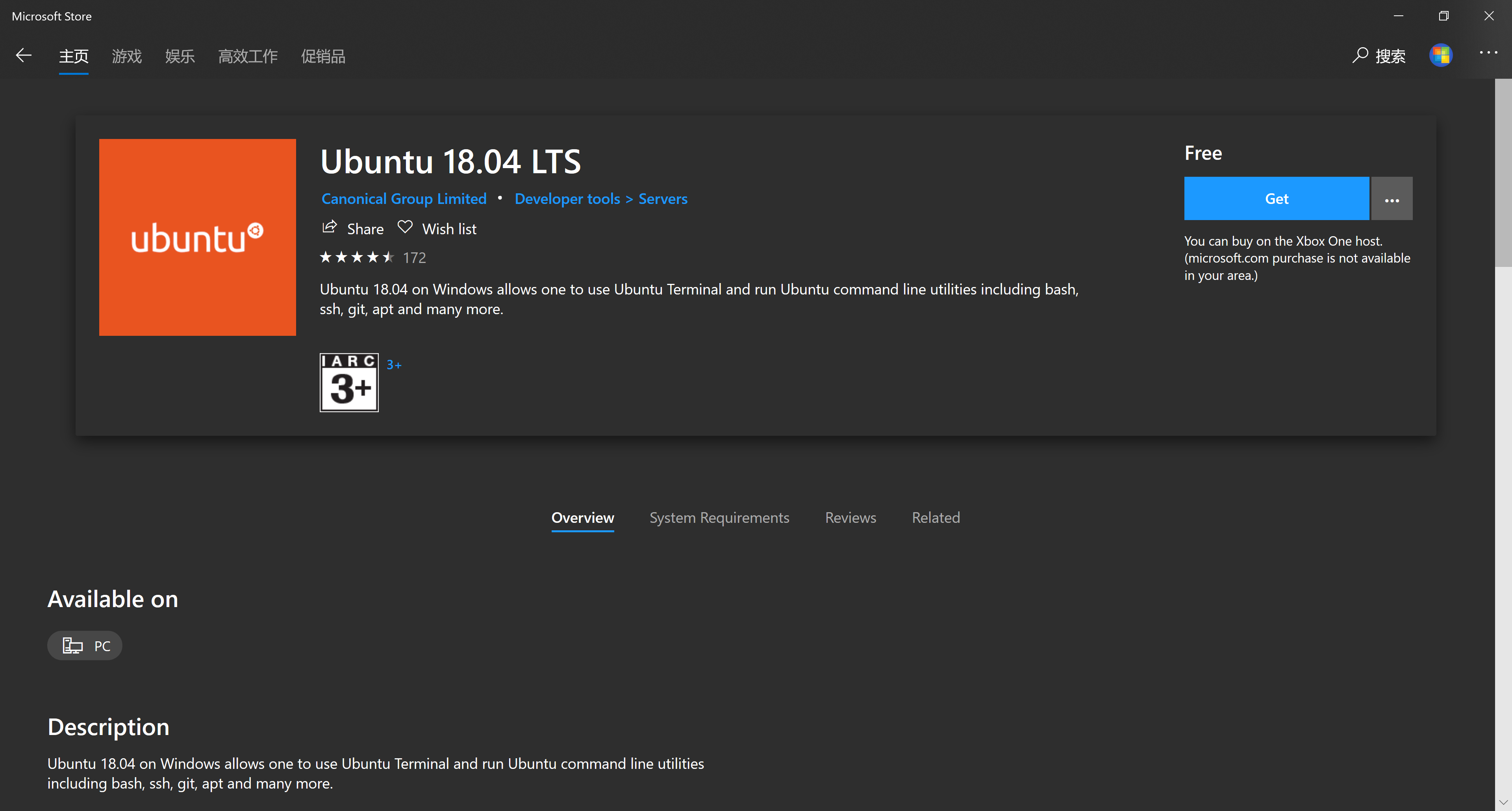This screenshot has width=1512, height=811.
Task: Click the Share icon
Action: tap(330, 227)
